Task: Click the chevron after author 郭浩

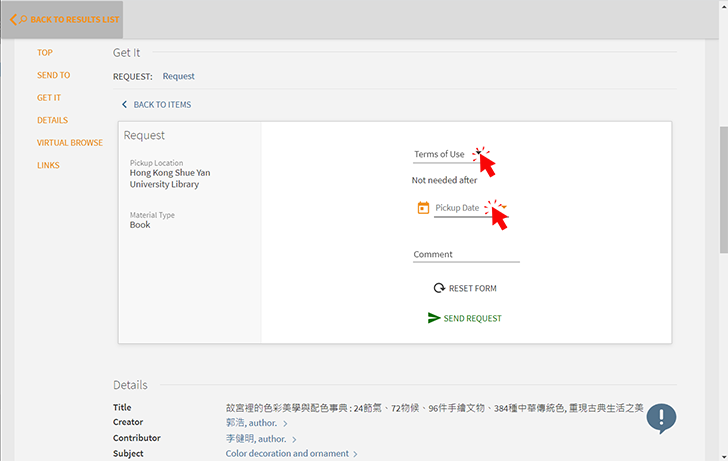Action: point(285,424)
